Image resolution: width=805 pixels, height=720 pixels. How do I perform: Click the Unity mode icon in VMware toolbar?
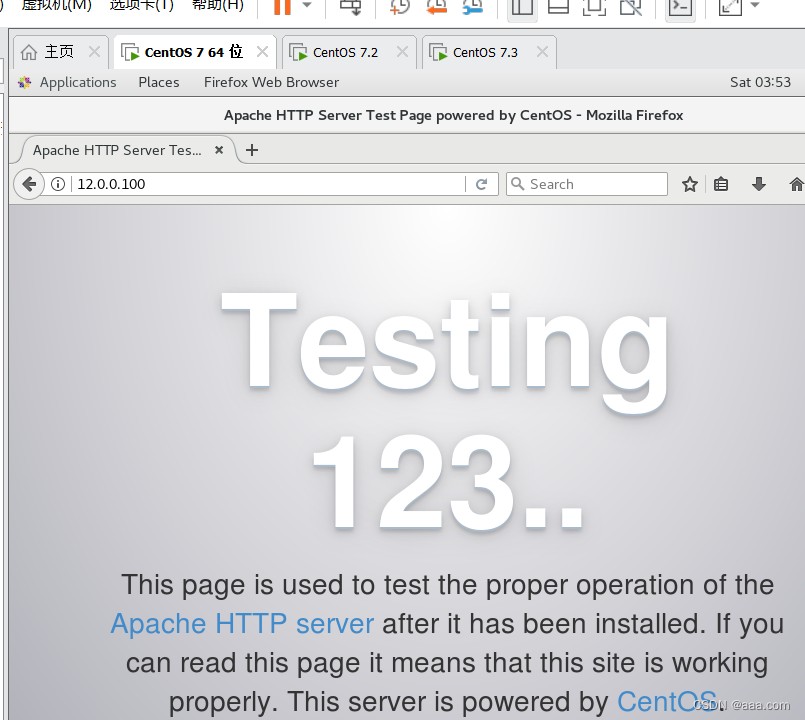(x=630, y=6)
